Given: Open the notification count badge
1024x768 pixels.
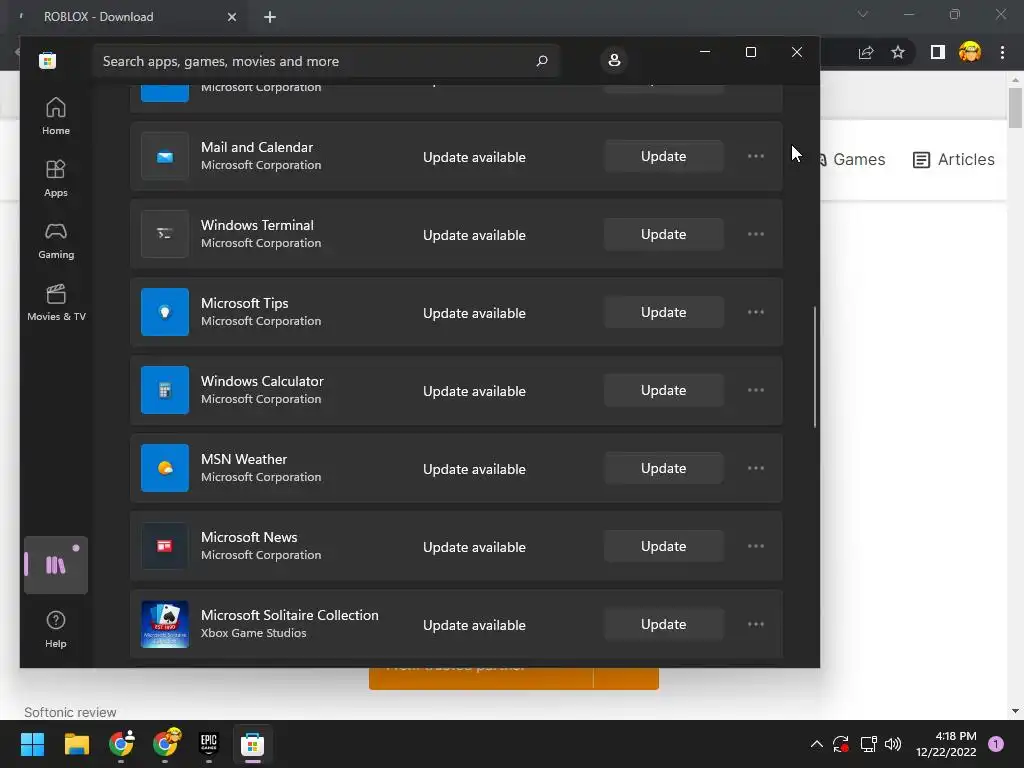Looking at the screenshot, I should point(996,744).
